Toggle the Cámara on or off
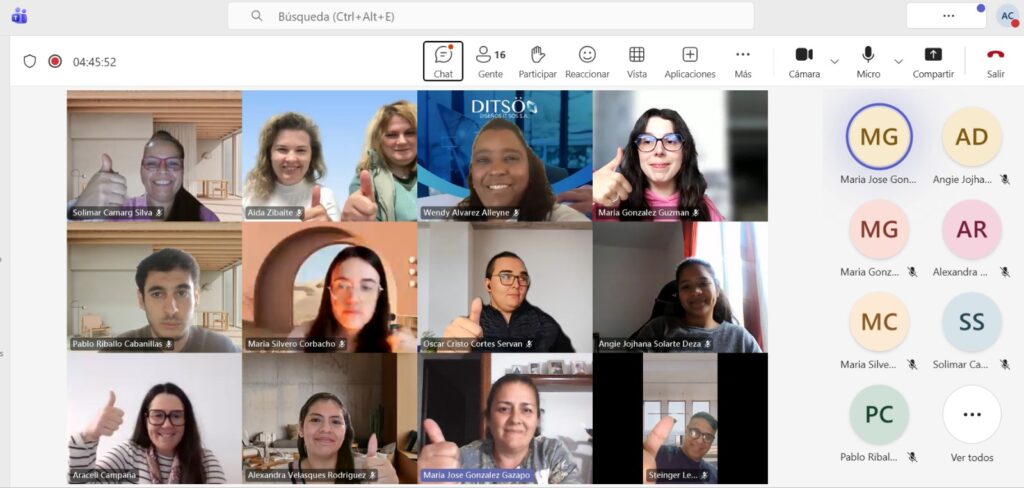Image resolution: width=1024 pixels, height=488 pixels. click(804, 61)
